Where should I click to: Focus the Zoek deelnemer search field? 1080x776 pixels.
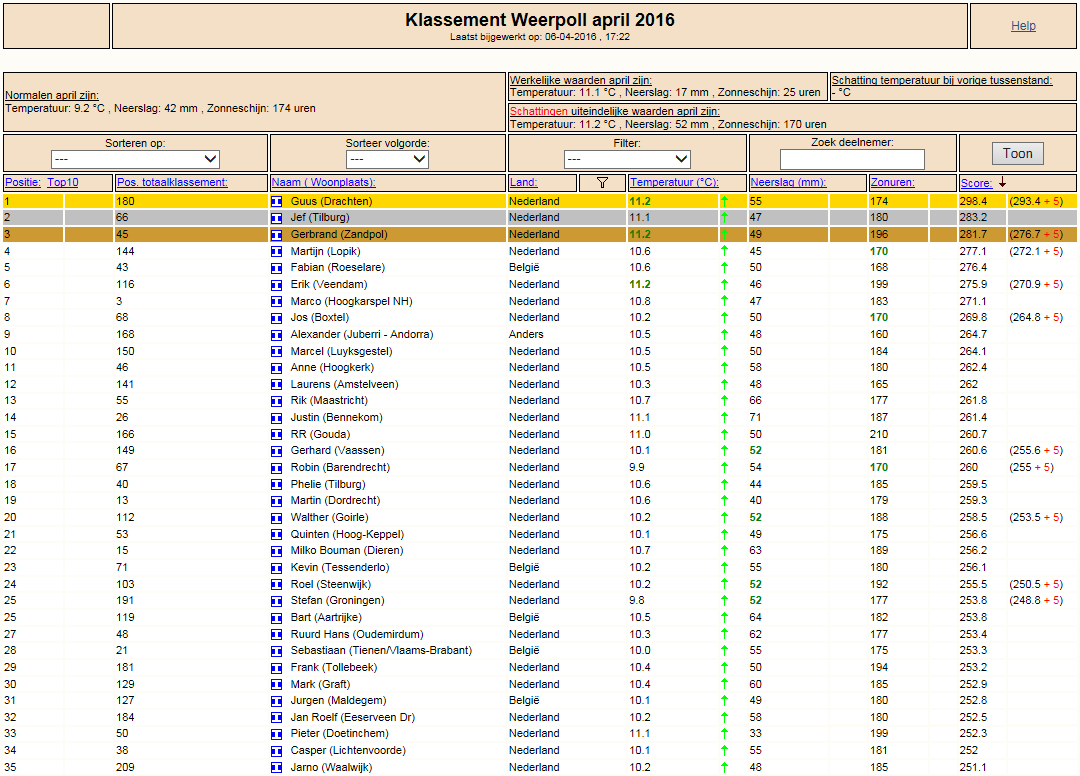tap(852, 159)
